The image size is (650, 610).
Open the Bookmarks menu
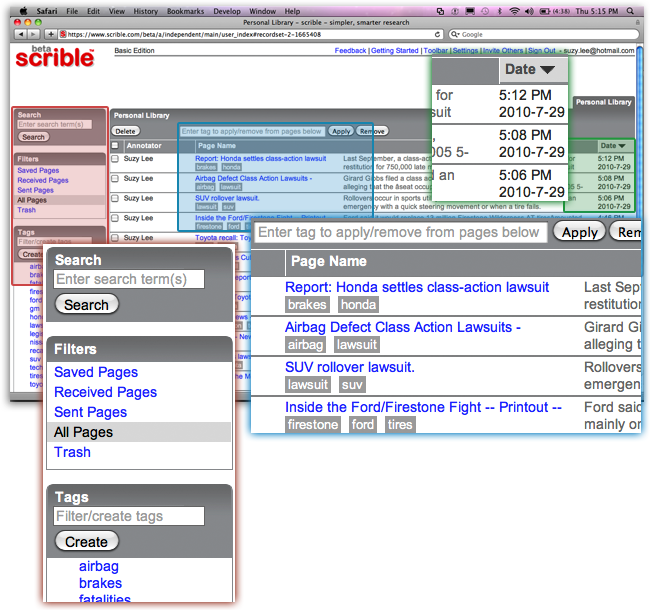pos(185,11)
